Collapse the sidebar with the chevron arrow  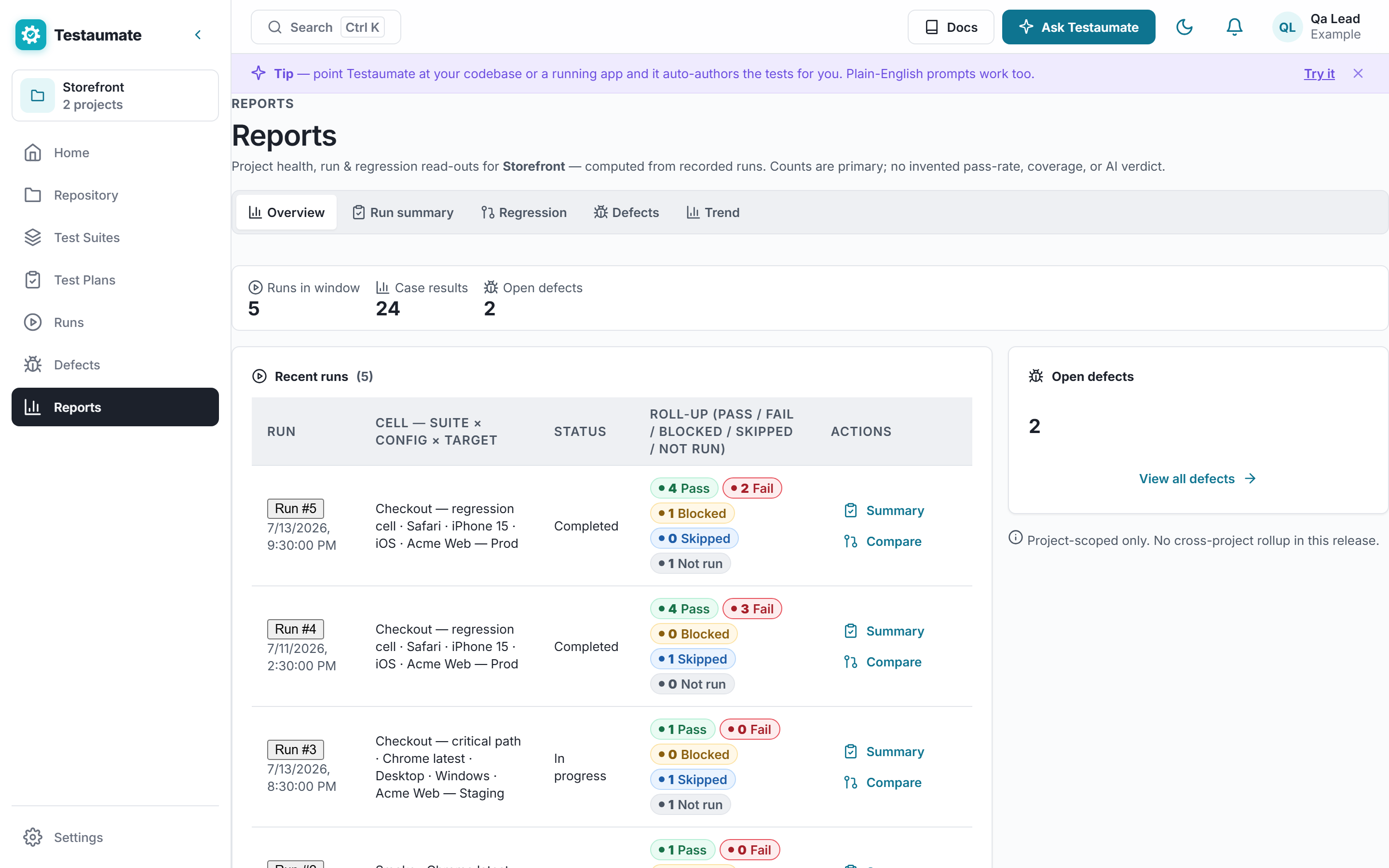[198, 35]
